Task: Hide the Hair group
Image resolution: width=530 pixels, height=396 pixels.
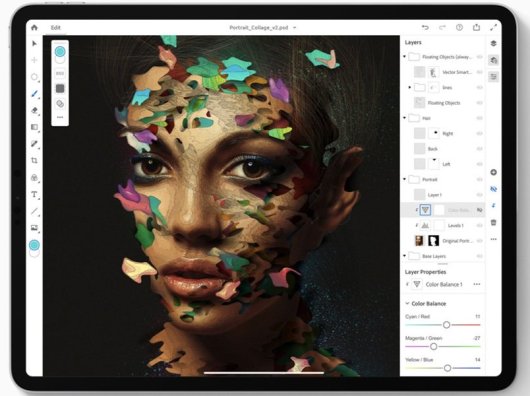Action: pyautogui.click(x=479, y=118)
